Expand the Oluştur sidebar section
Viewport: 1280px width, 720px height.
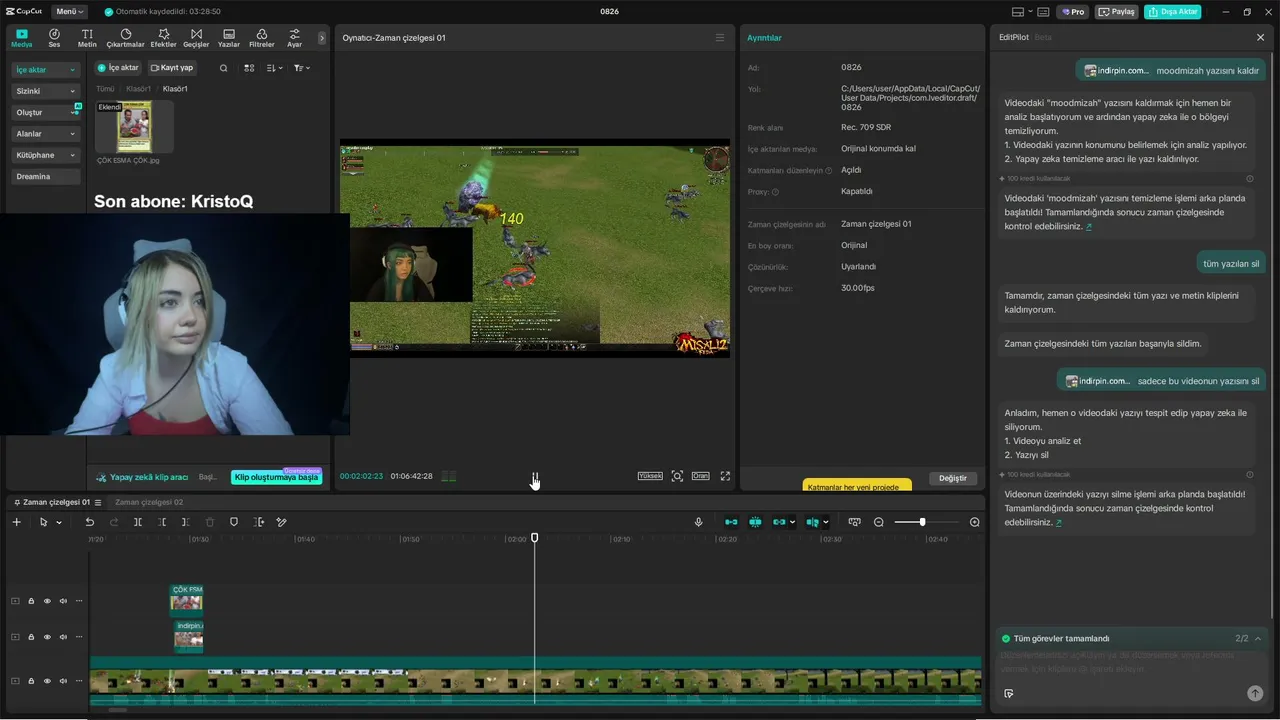46,113
